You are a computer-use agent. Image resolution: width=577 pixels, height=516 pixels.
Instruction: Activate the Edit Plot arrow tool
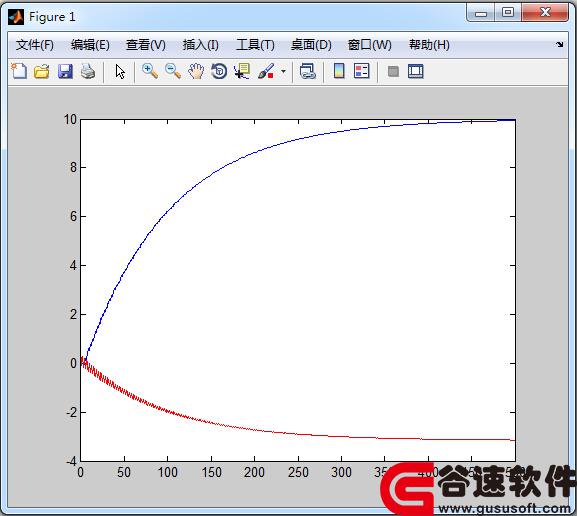(120, 71)
